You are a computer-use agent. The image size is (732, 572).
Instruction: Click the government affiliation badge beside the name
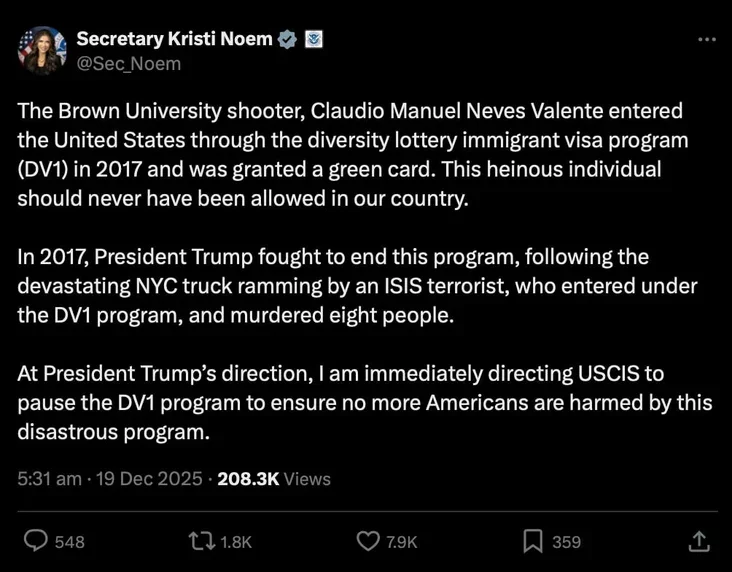pos(313,40)
